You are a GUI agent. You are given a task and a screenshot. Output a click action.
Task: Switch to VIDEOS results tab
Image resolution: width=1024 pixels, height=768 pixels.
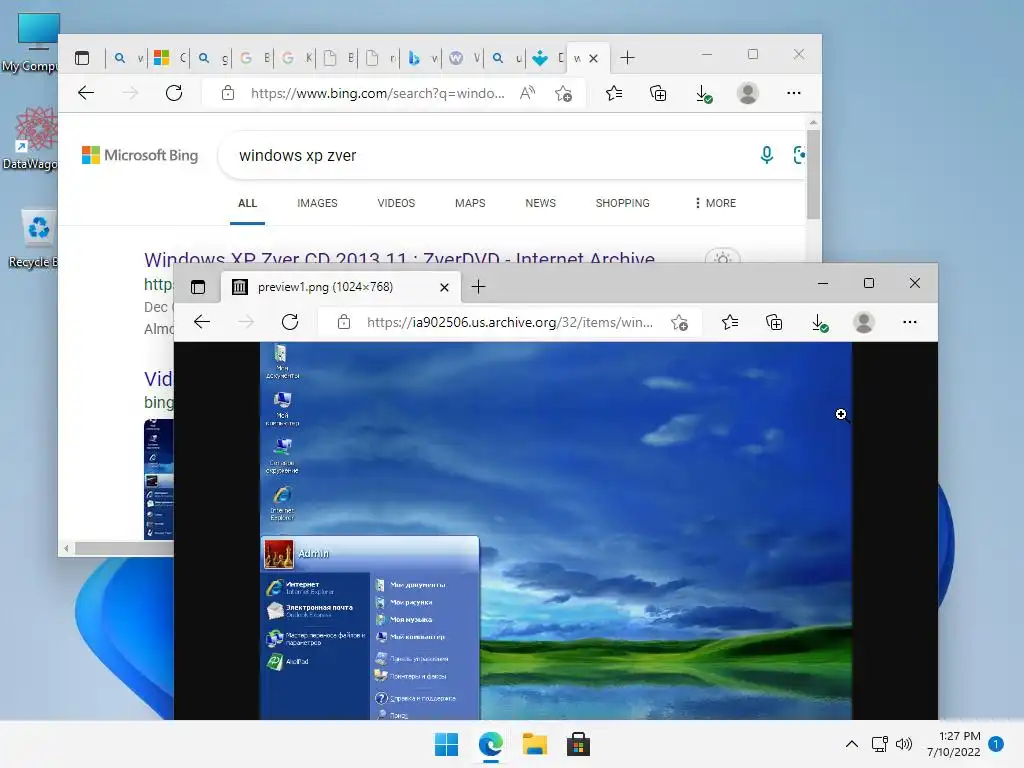pyautogui.click(x=396, y=203)
